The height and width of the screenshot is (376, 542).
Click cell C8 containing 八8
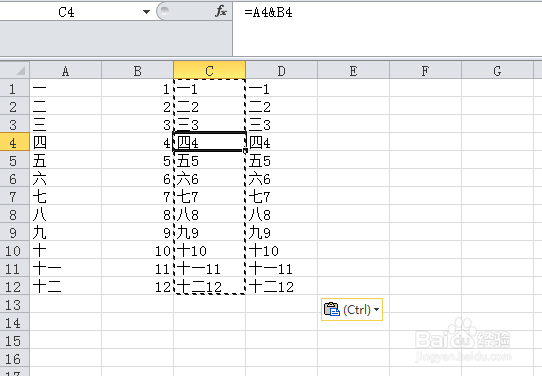tap(209, 214)
